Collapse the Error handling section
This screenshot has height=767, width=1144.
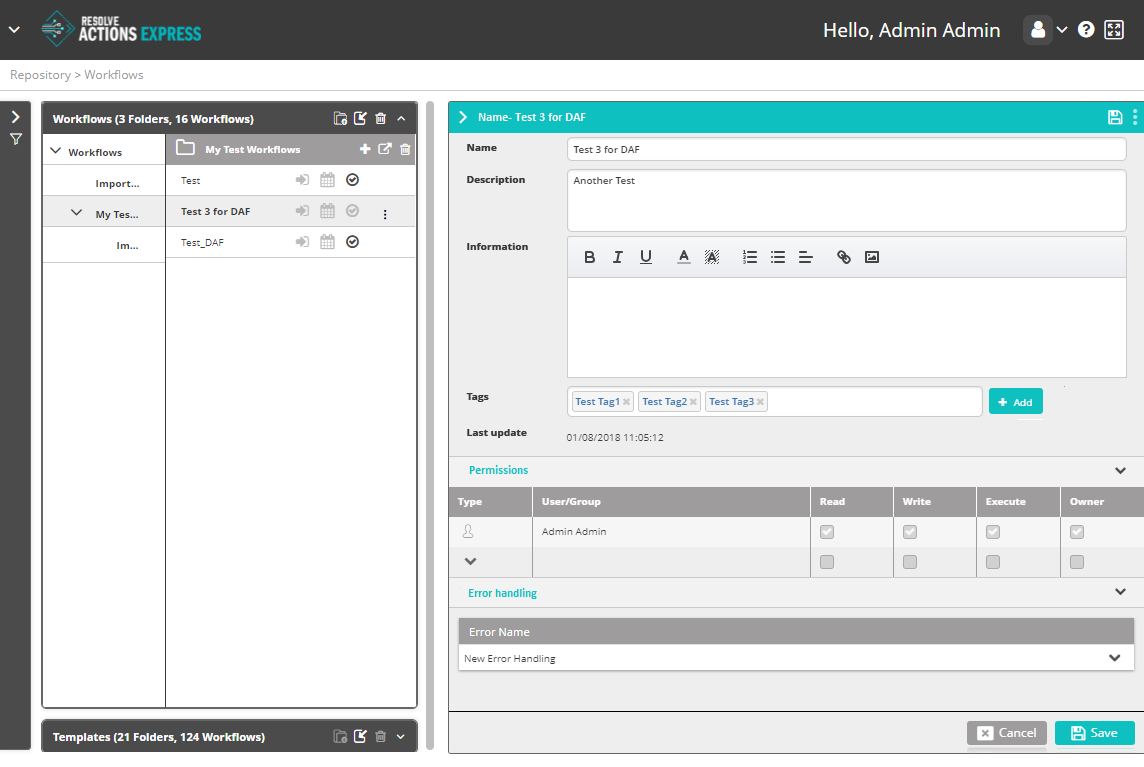click(x=1121, y=592)
